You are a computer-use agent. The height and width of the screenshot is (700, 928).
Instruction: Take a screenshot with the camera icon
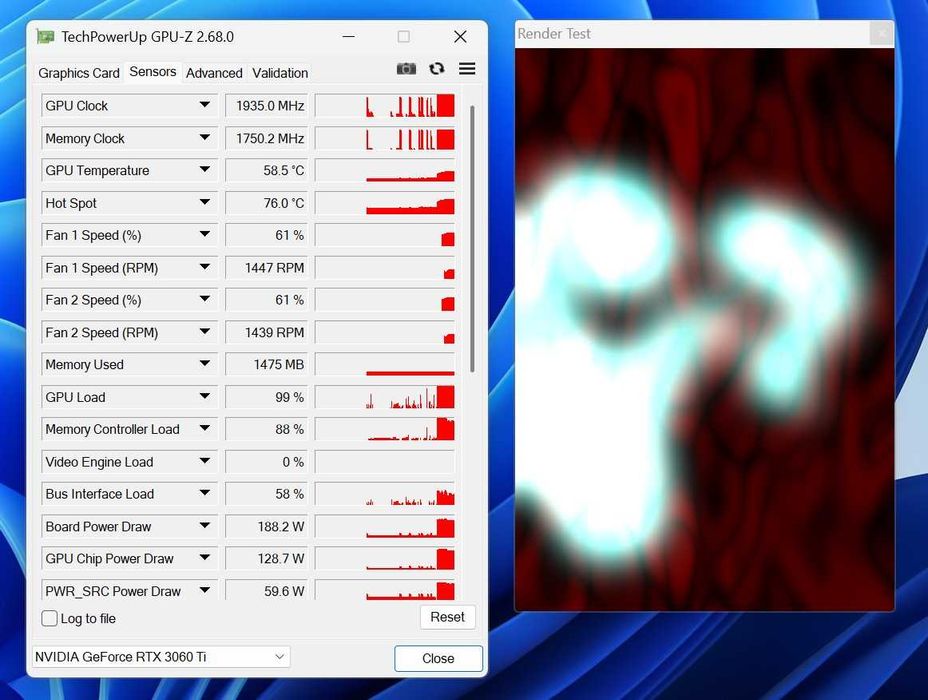coord(406,69)
